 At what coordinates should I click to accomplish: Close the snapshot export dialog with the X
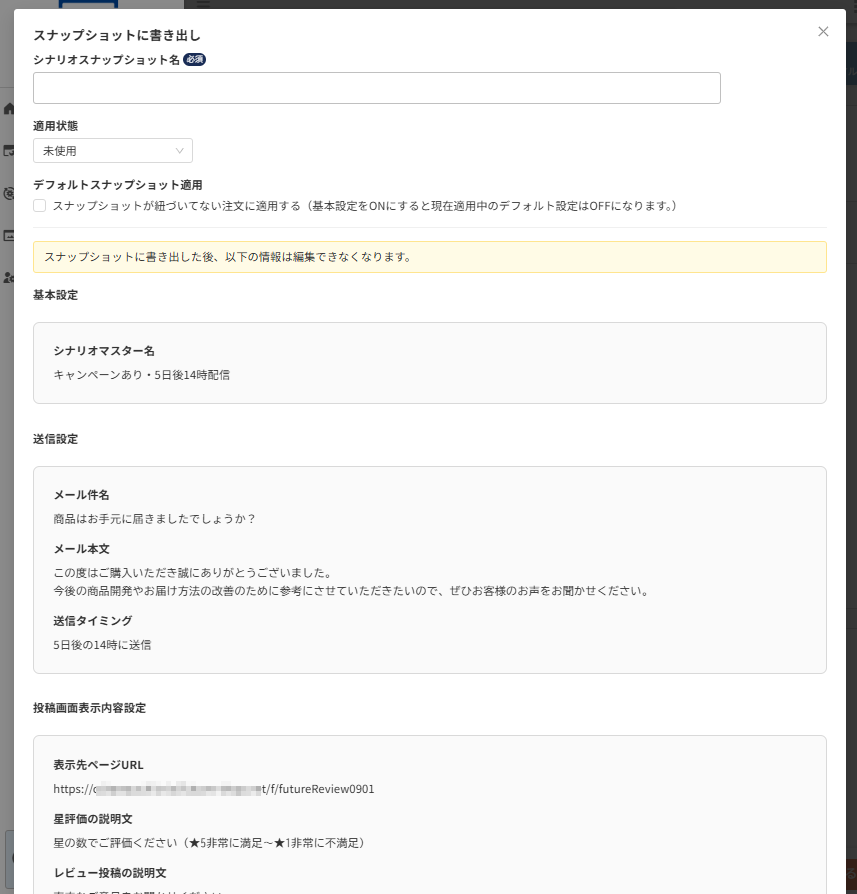[823, 31]
